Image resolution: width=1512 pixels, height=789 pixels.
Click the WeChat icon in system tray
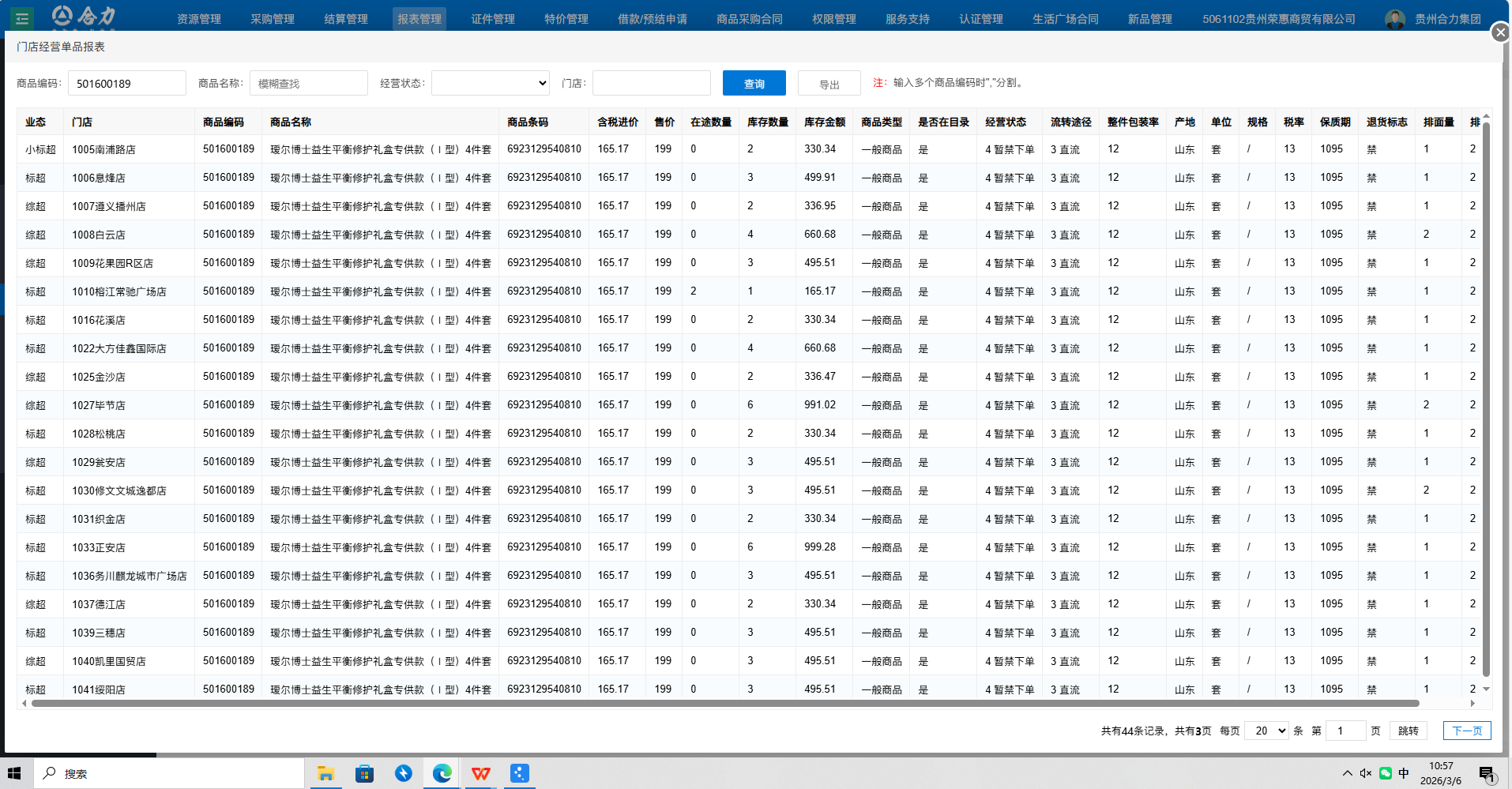coord(1386,773)
